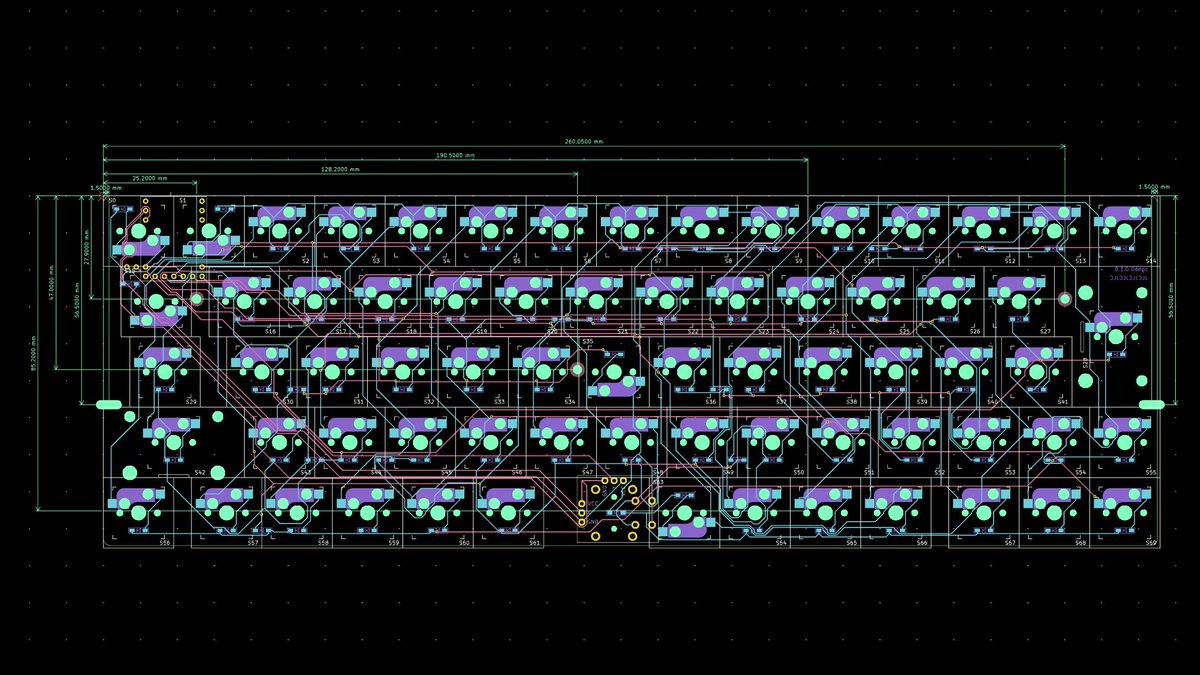This screenshot has width=1200, height=675.
Task: Select the S0 switch reference label
Action: pyautogui.click(x=112, y=201)
